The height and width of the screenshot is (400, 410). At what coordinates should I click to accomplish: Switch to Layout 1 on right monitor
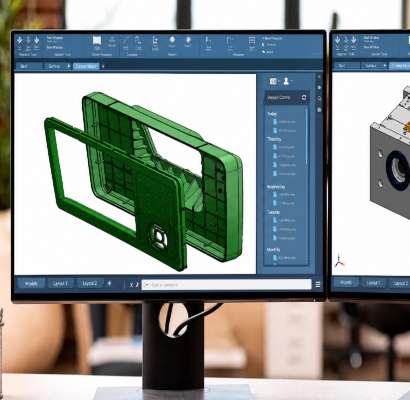pos(373,283)
